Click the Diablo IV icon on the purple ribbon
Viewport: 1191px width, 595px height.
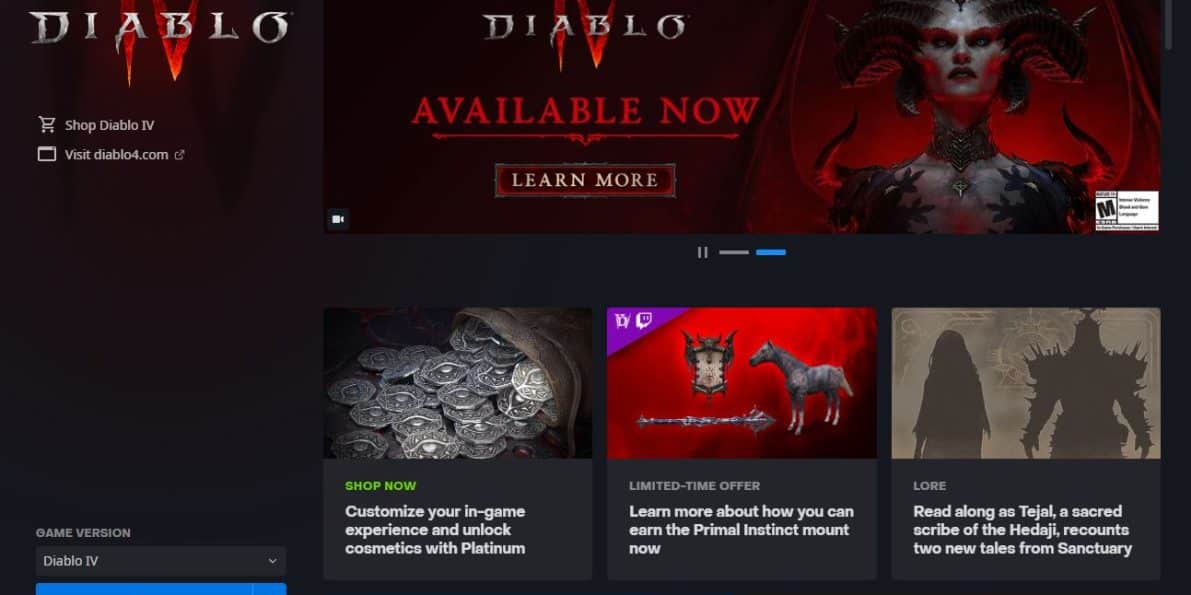(x=622, y=320)
